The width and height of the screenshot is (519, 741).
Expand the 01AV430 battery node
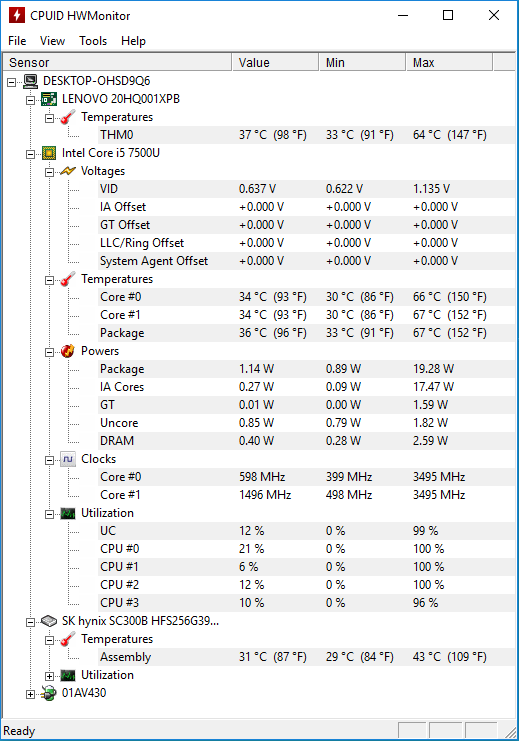pyautogui.click(x=30, y=694)
